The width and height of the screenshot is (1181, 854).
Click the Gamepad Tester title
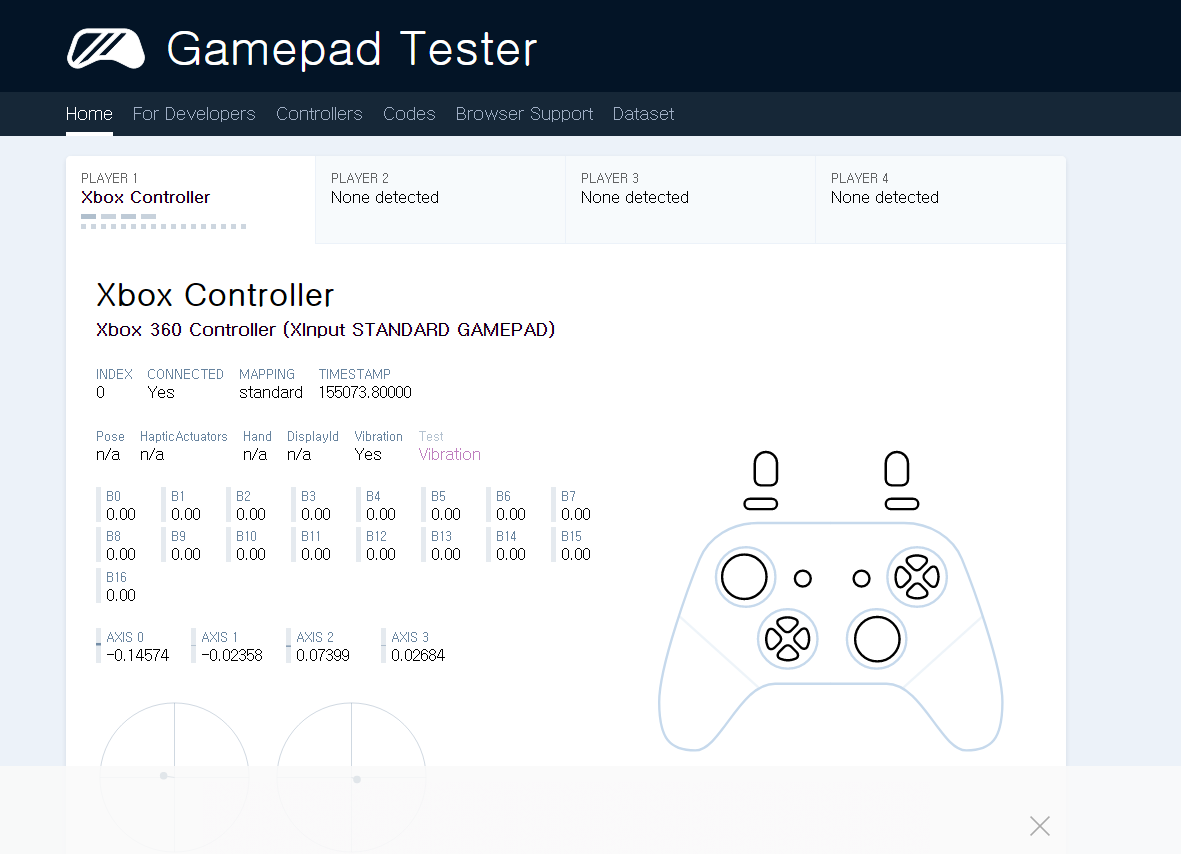[x=352, y=49]
